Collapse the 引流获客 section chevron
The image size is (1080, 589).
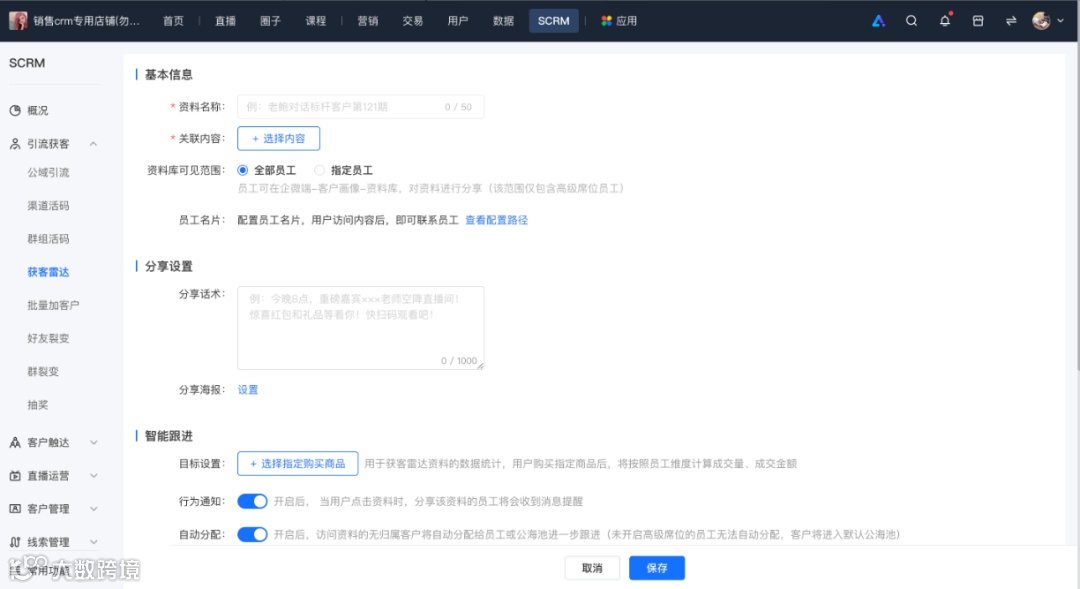[93, 144]
